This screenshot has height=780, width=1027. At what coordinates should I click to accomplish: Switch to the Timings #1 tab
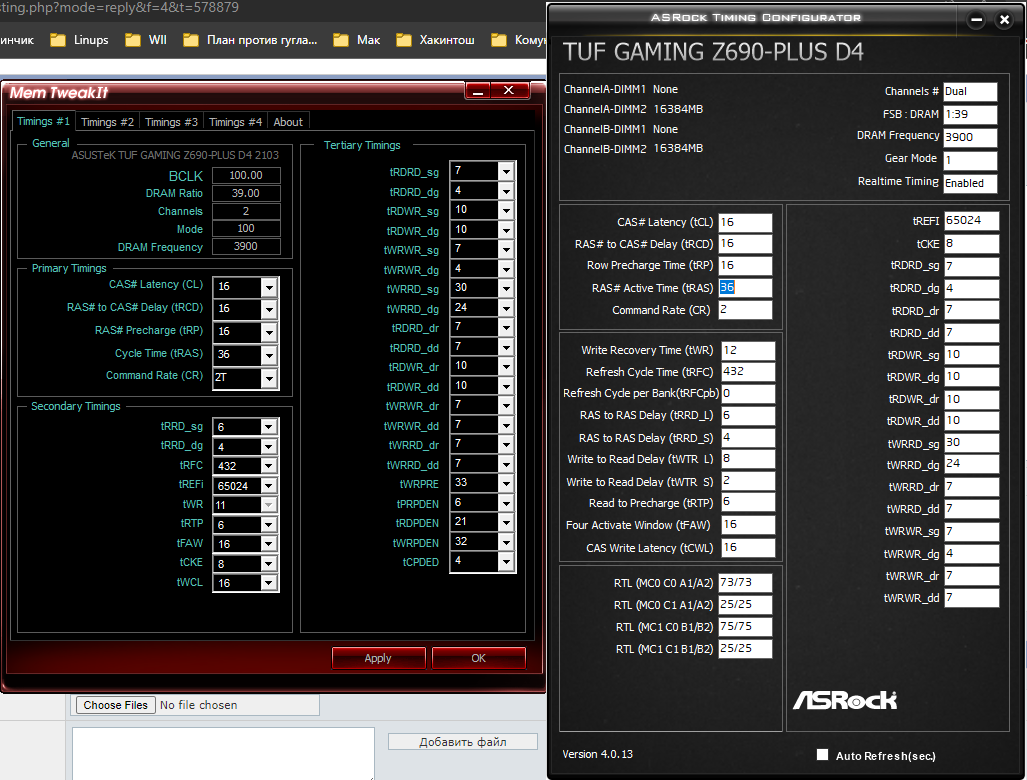pyautogui.click(x=43, y=121)
